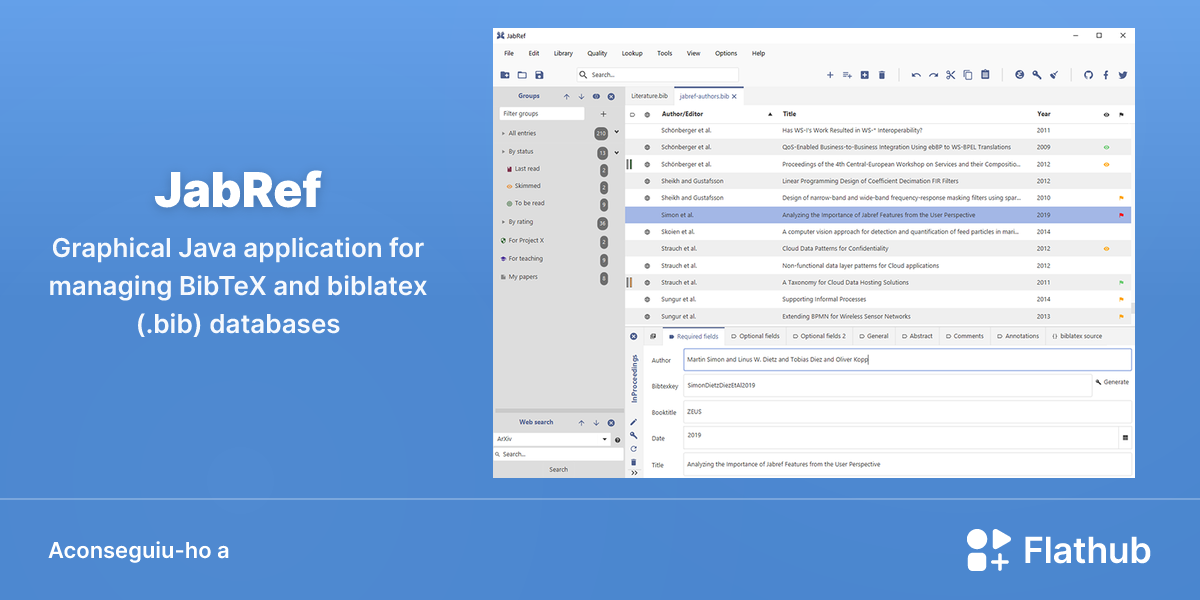1200x600 pixels.
Task: Expand the double-chevron at the entry editor sidebar bottom
Action: click(633, 472)
